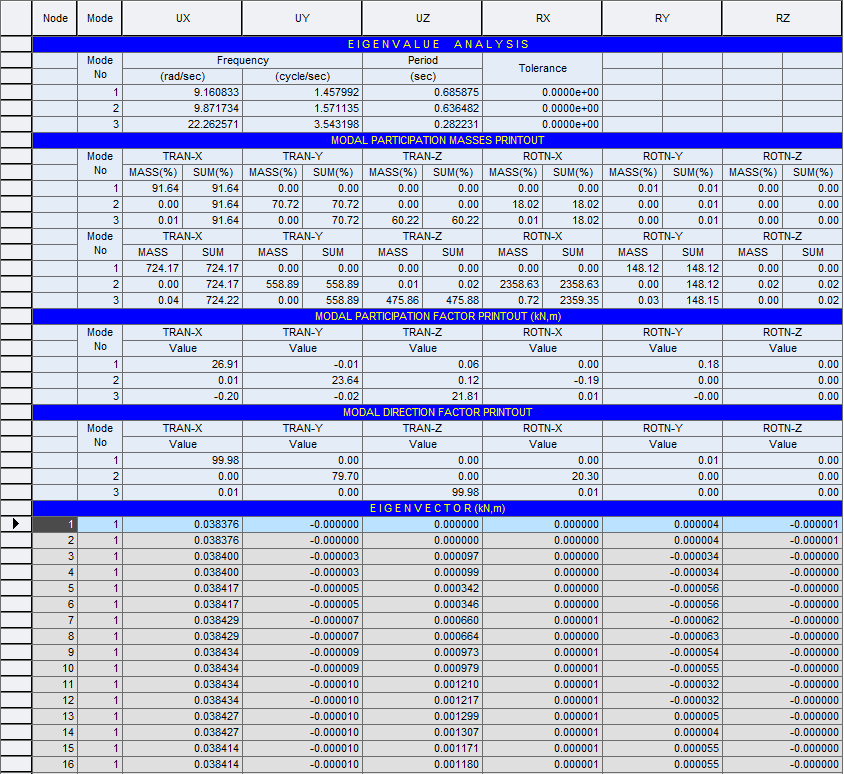844x774 pixels.
Task: Select eigenvector UZ value 0.001307
Action: (x=423, y=732)
